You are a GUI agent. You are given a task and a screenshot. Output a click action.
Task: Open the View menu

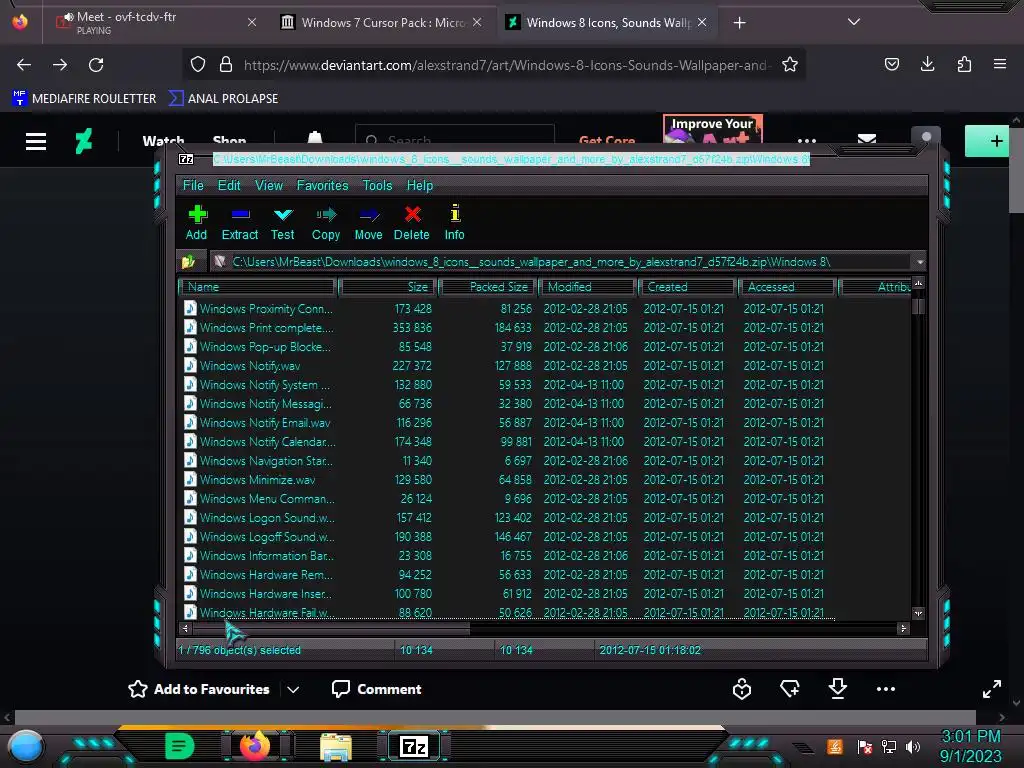click(269, 185)
